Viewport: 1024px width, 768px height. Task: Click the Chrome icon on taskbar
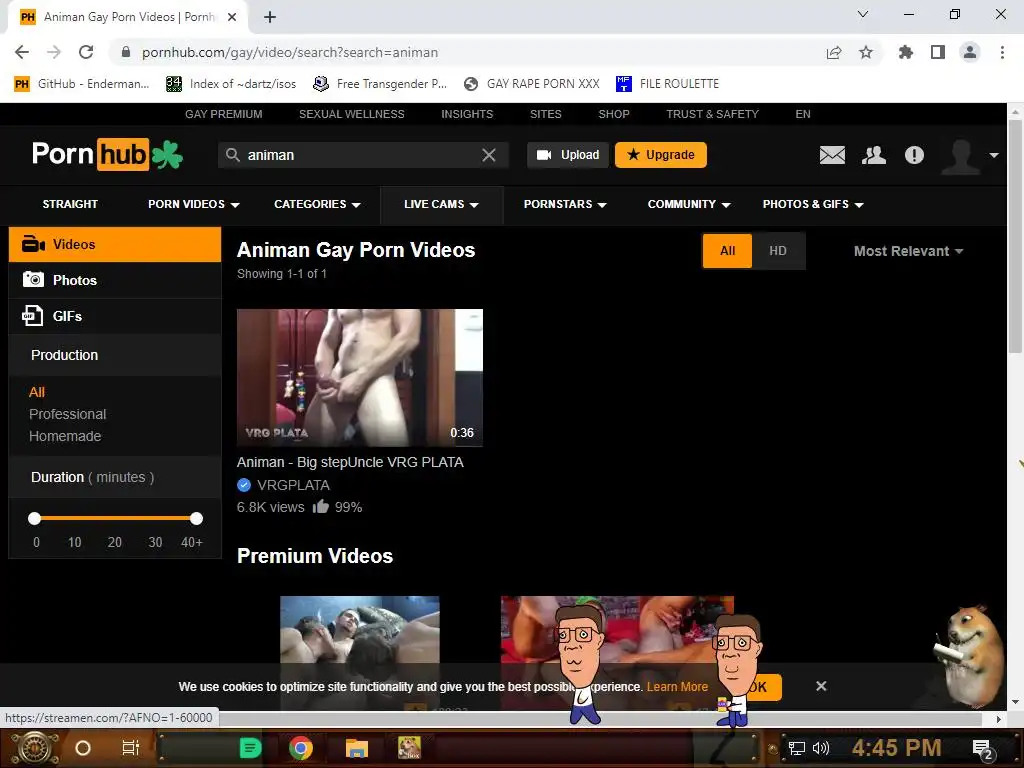301,748
